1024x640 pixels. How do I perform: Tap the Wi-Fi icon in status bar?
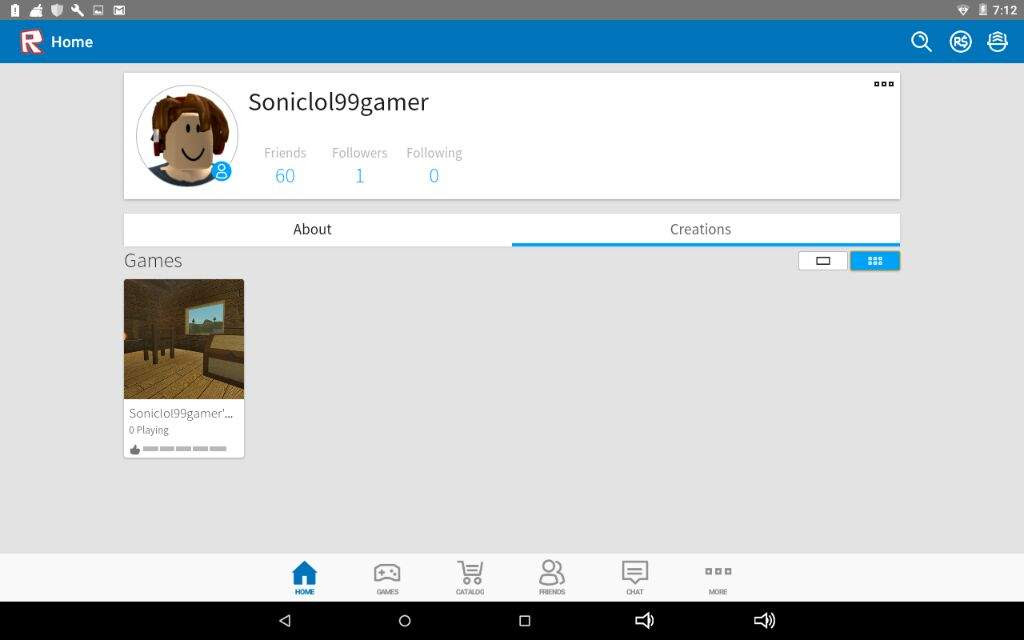[x=963, y=10]
